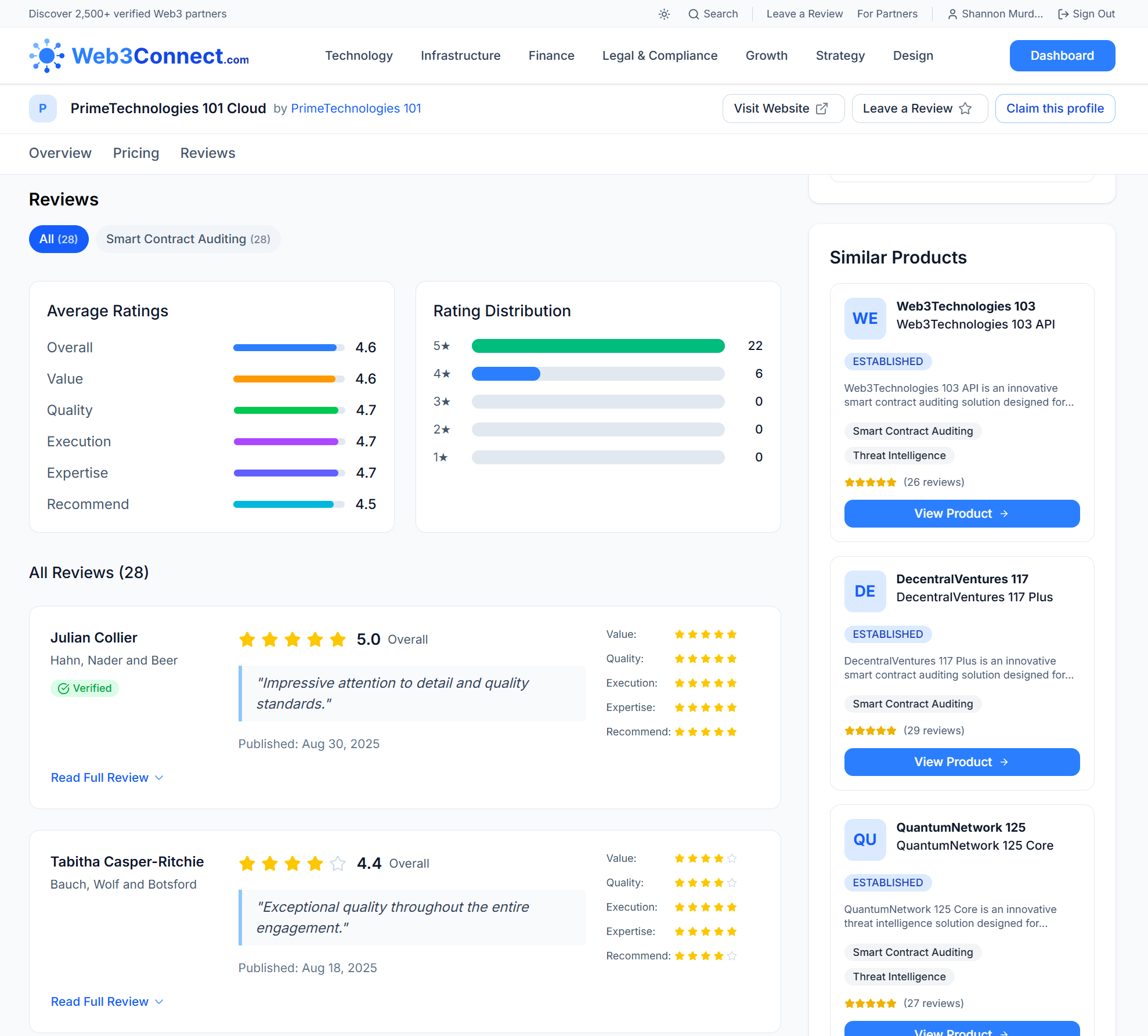The width and height of the screenshot is (1148, 1036).
Task: Filter reviews by Smart Contract Auditing
Action: (x=188, y=239)
